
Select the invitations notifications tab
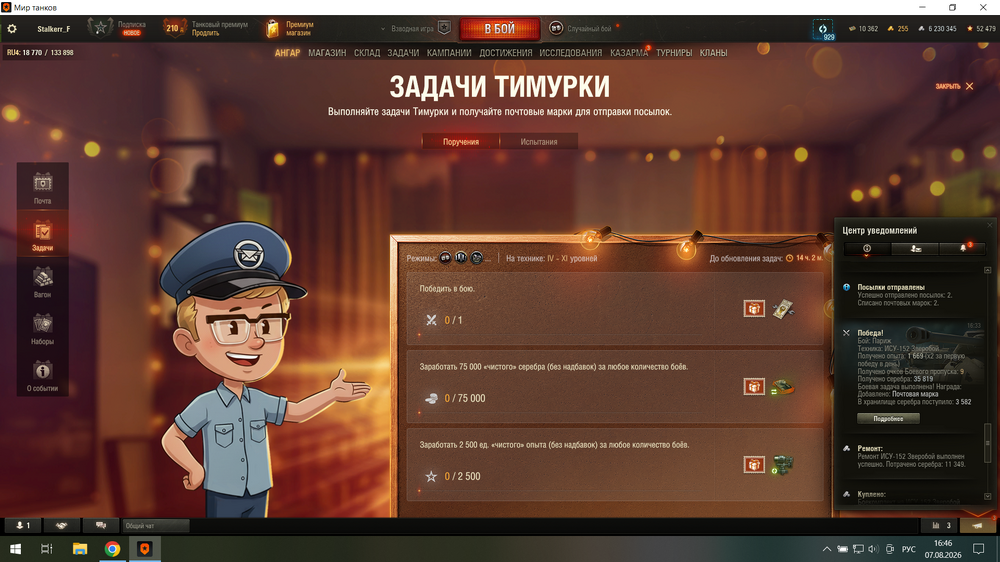pyautogui.click(x=915, y=249)
